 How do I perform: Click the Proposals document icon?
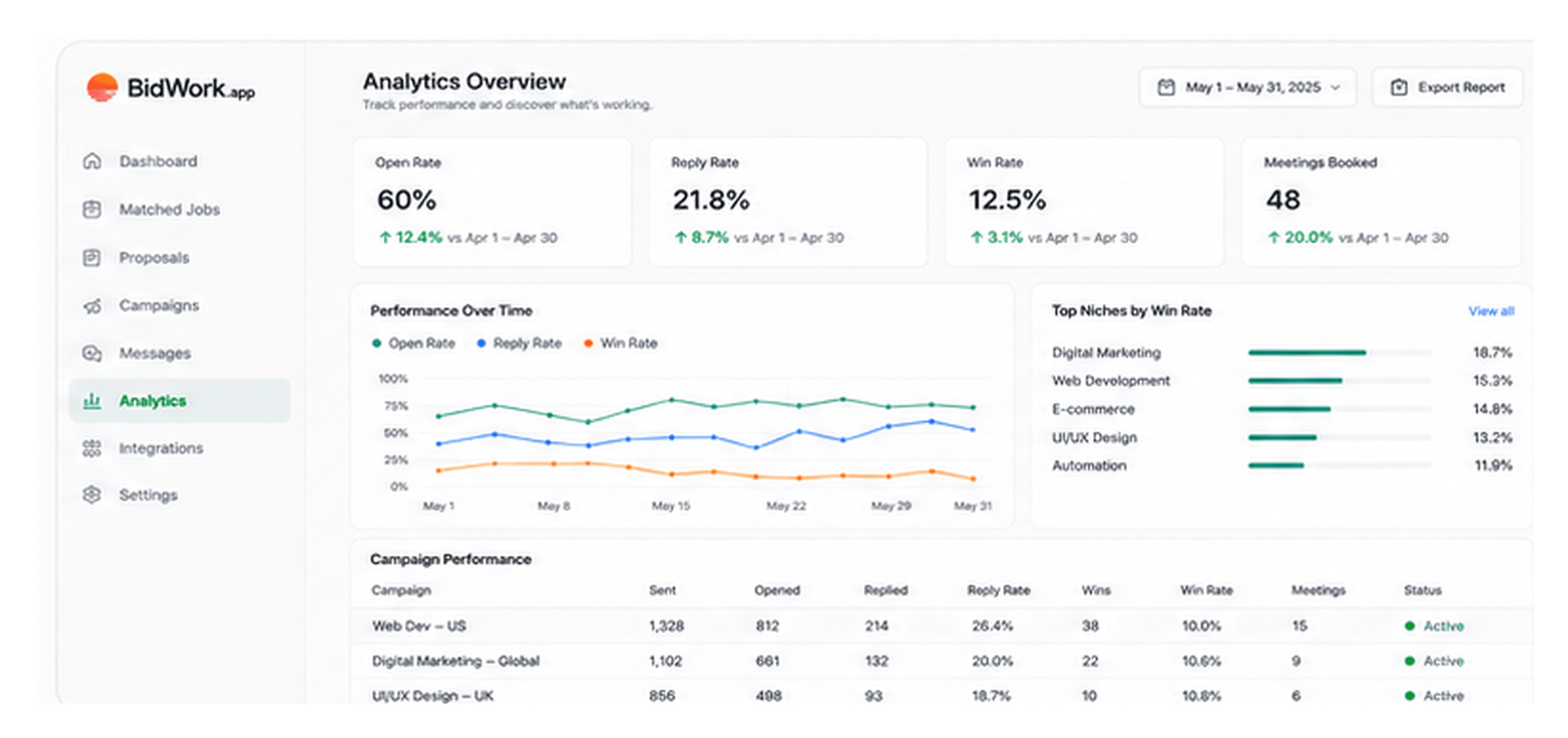(92, 257)
